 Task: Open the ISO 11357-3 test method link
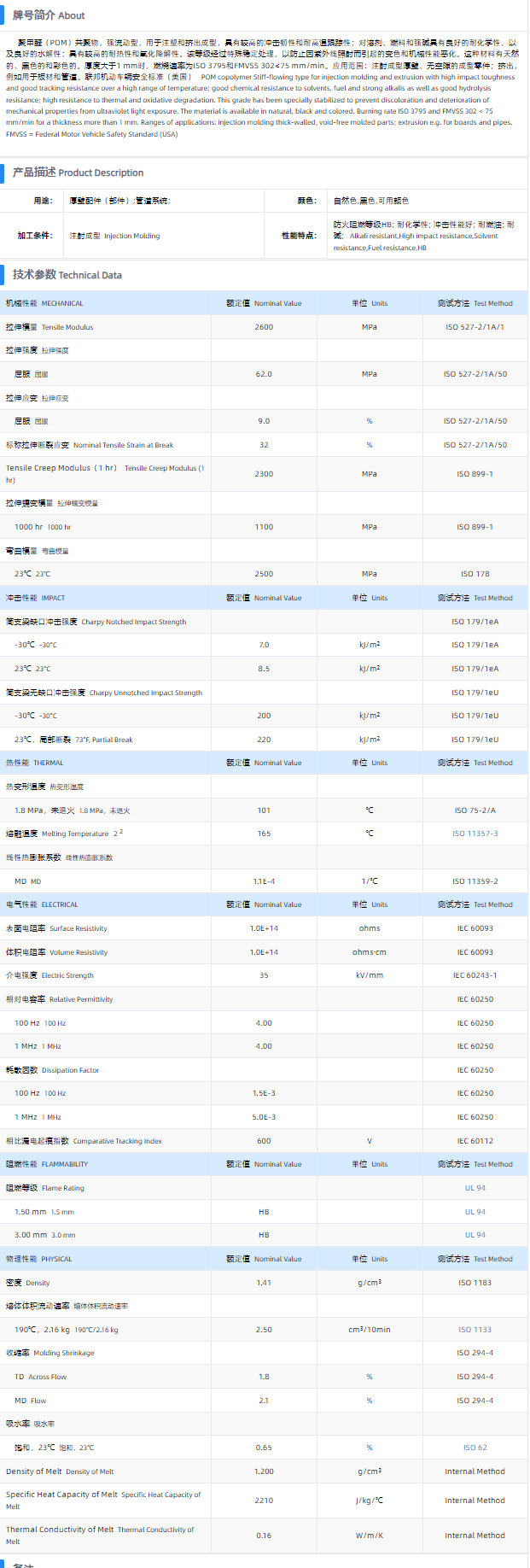tap(475, 834)
